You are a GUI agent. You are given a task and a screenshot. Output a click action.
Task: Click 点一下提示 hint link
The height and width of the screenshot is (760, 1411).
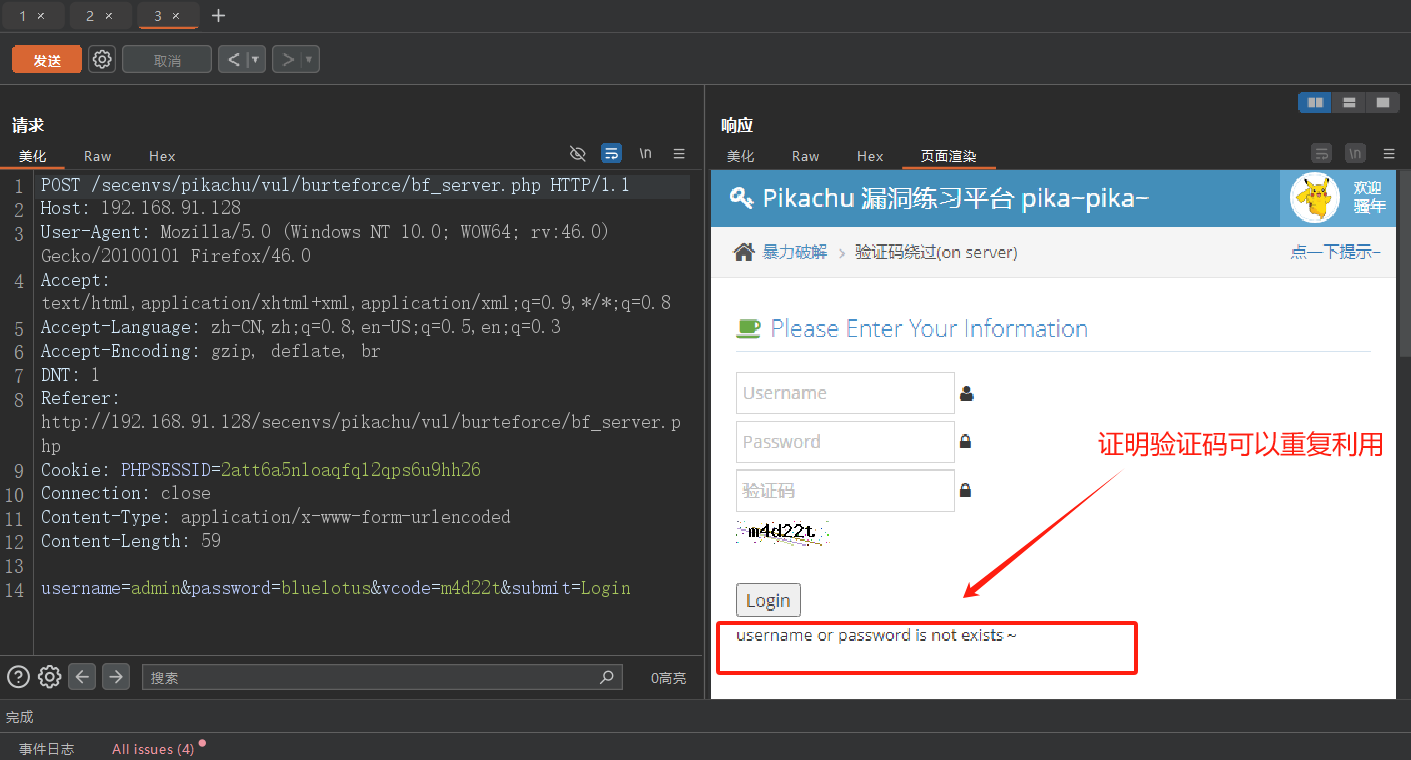(x=1335, y=252)
